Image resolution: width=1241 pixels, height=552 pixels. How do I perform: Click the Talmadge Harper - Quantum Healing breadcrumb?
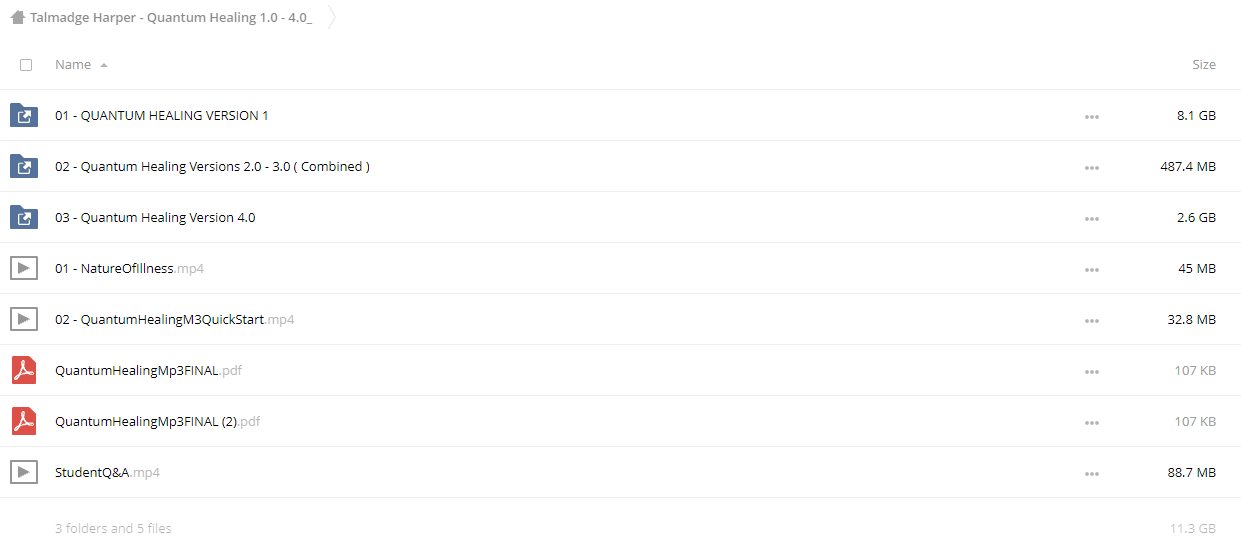pos(171,18)
